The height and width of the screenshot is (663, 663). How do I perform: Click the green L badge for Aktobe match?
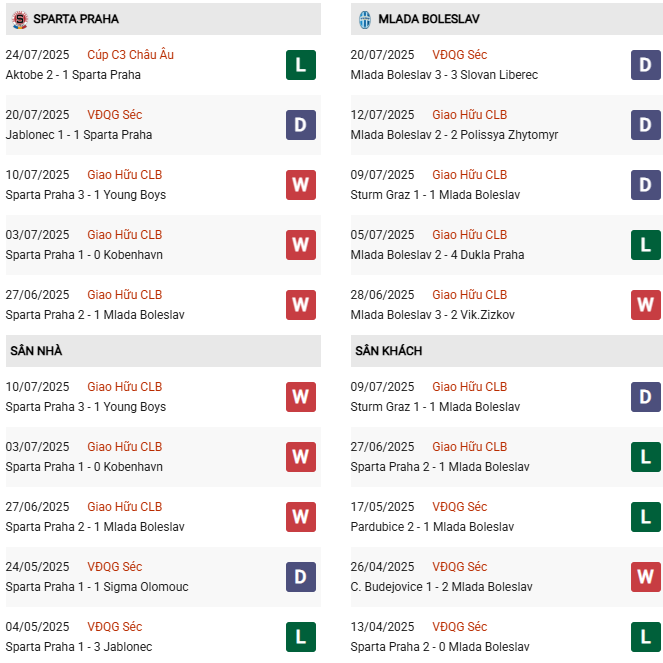(x=301, y=65)
